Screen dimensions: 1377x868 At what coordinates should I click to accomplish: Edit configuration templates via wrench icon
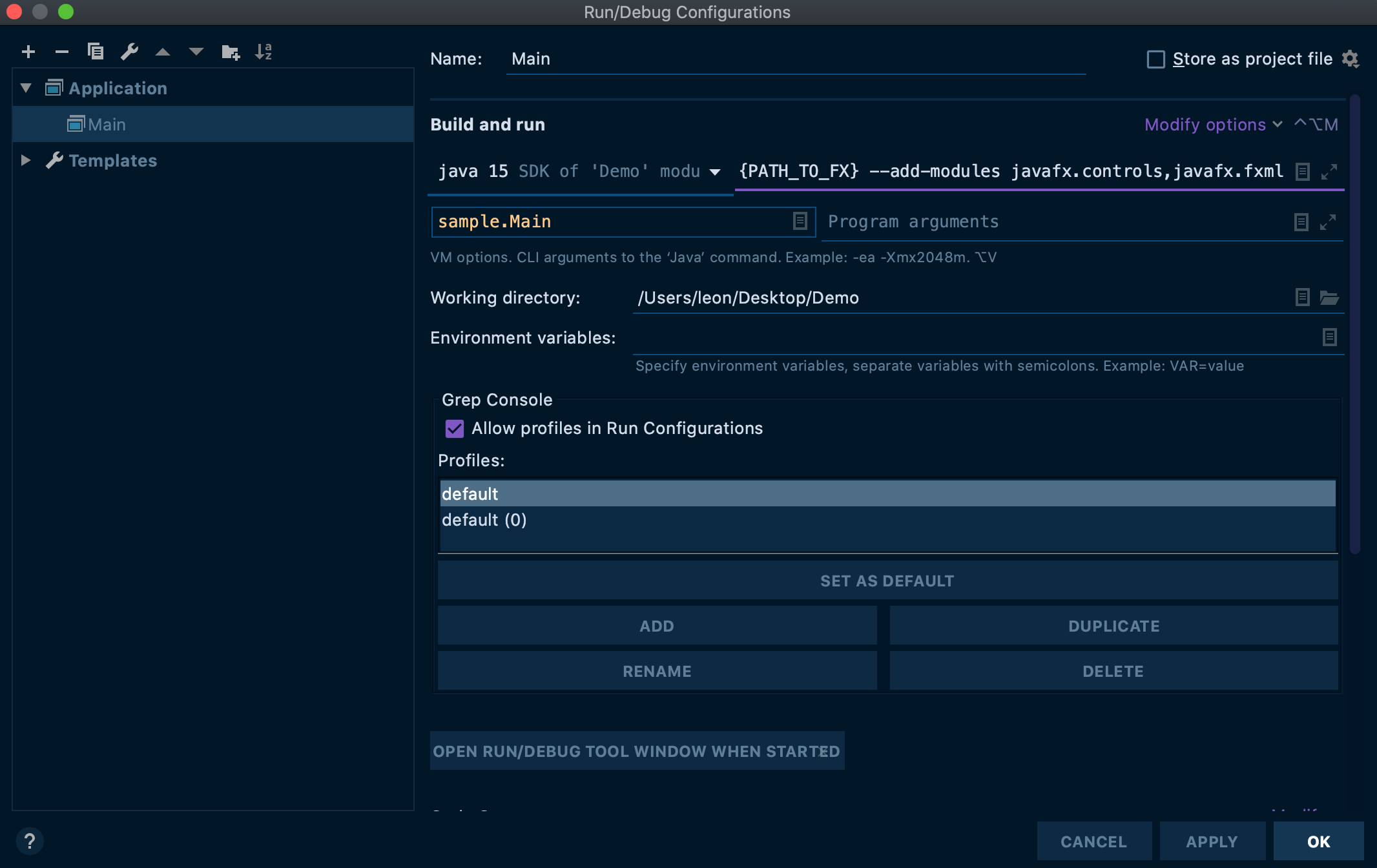(129, 52)
